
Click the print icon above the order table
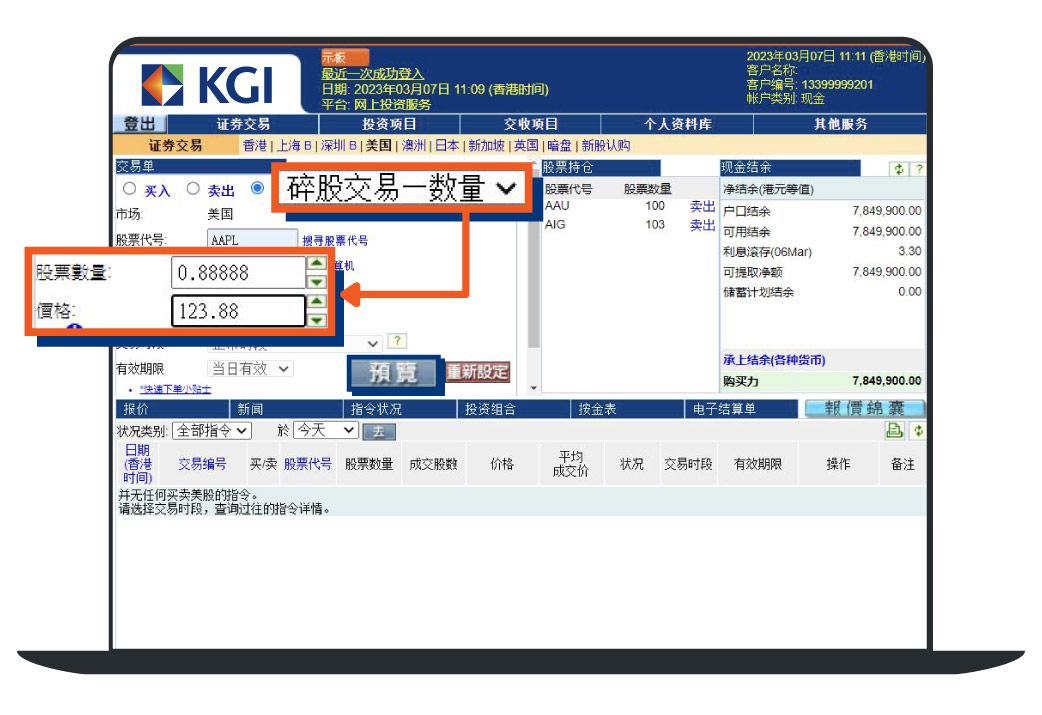(894, 430)
